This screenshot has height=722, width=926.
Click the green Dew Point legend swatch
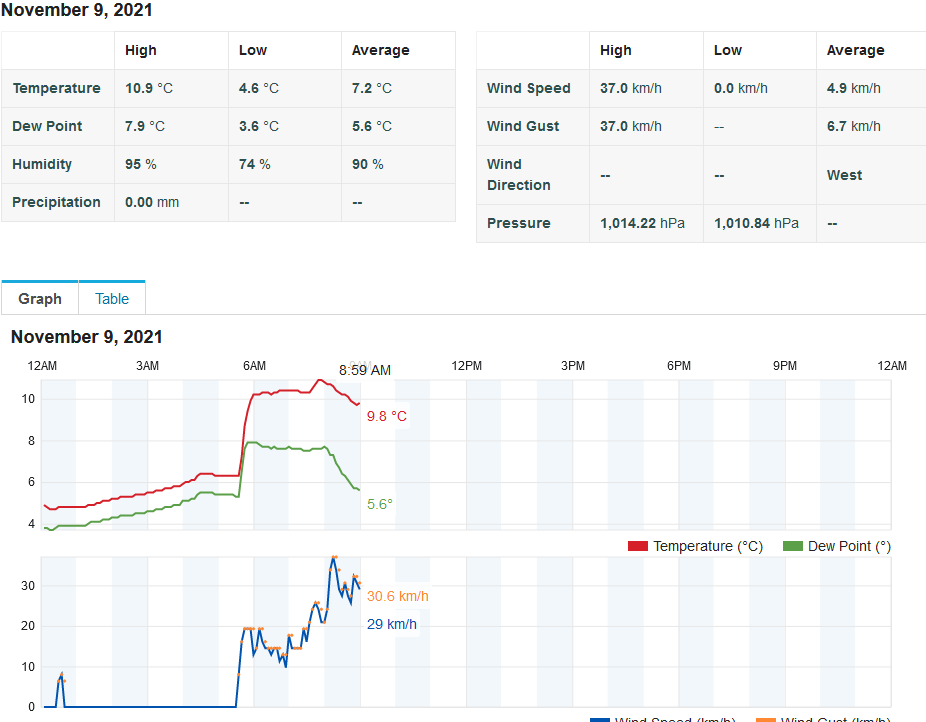coord(792,546)
